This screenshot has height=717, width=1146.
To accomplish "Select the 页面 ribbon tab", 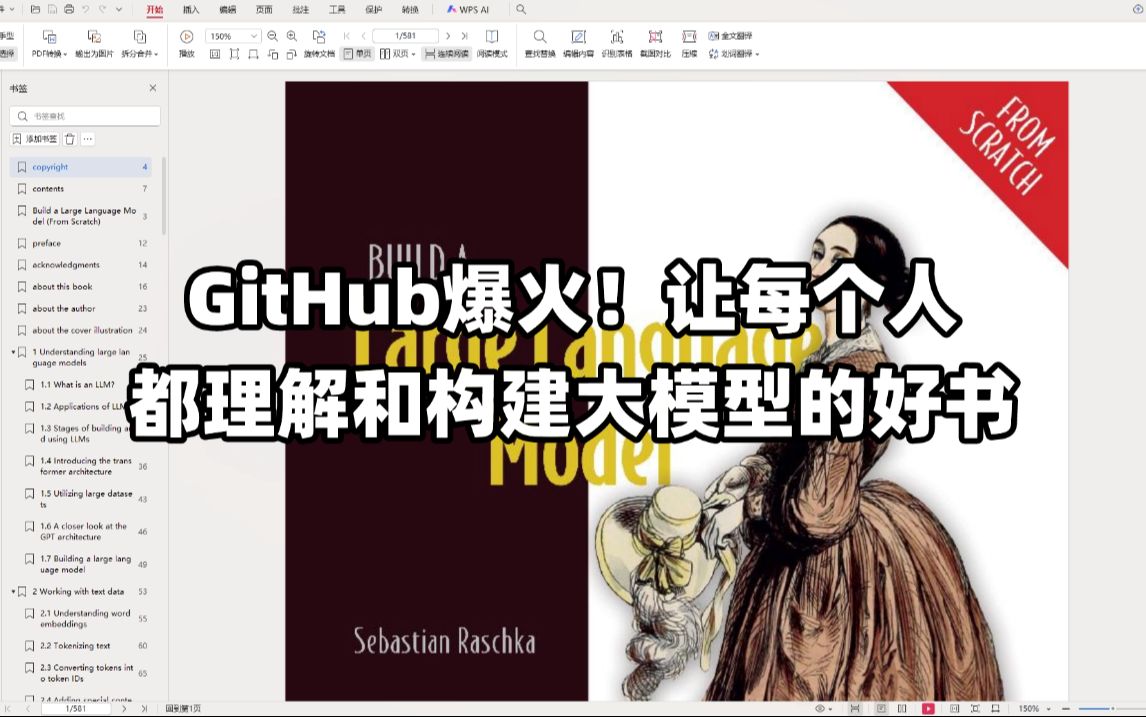I will (x=264, y=10).
